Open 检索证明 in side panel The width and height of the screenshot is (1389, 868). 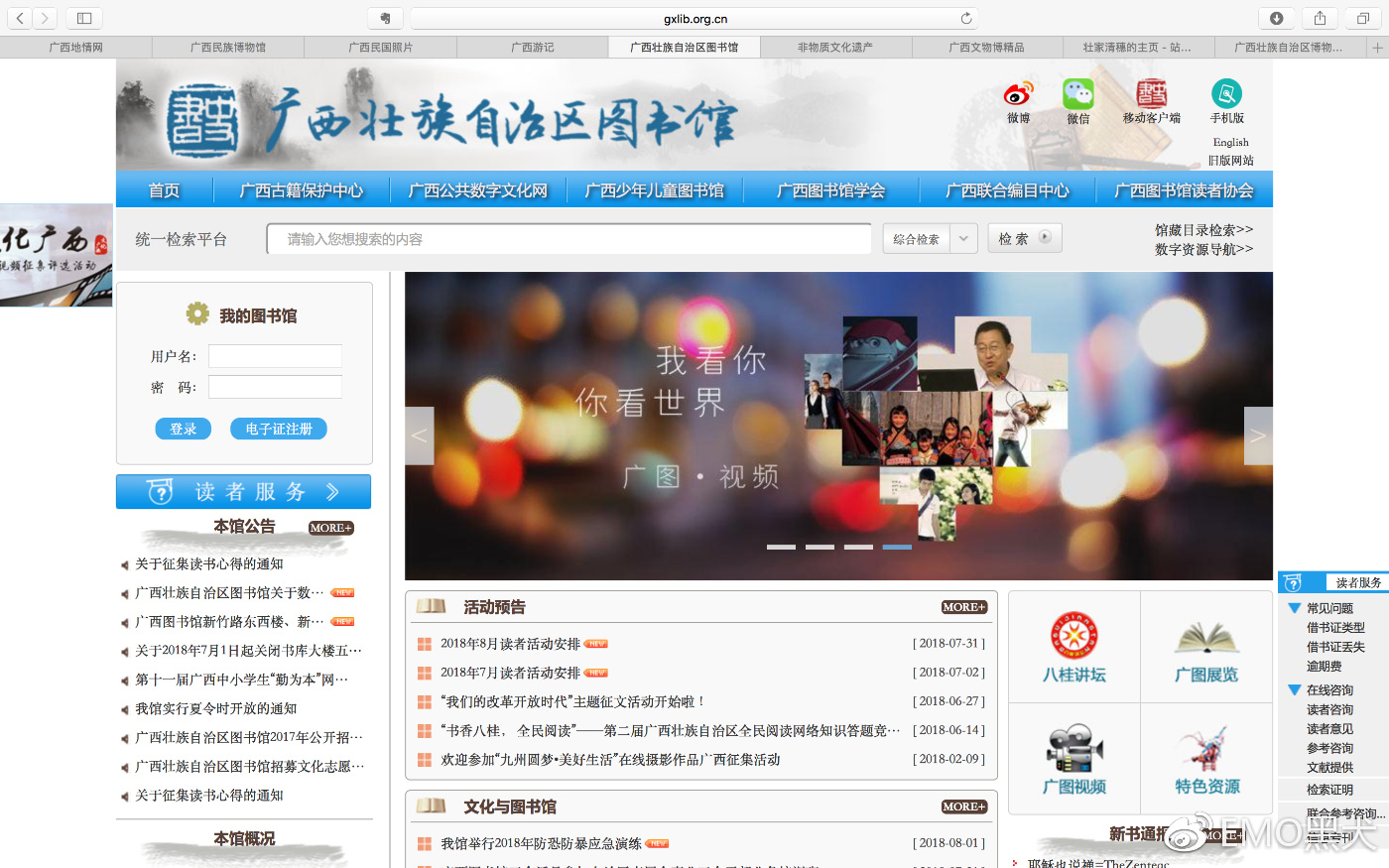(x=1329, y=790)
